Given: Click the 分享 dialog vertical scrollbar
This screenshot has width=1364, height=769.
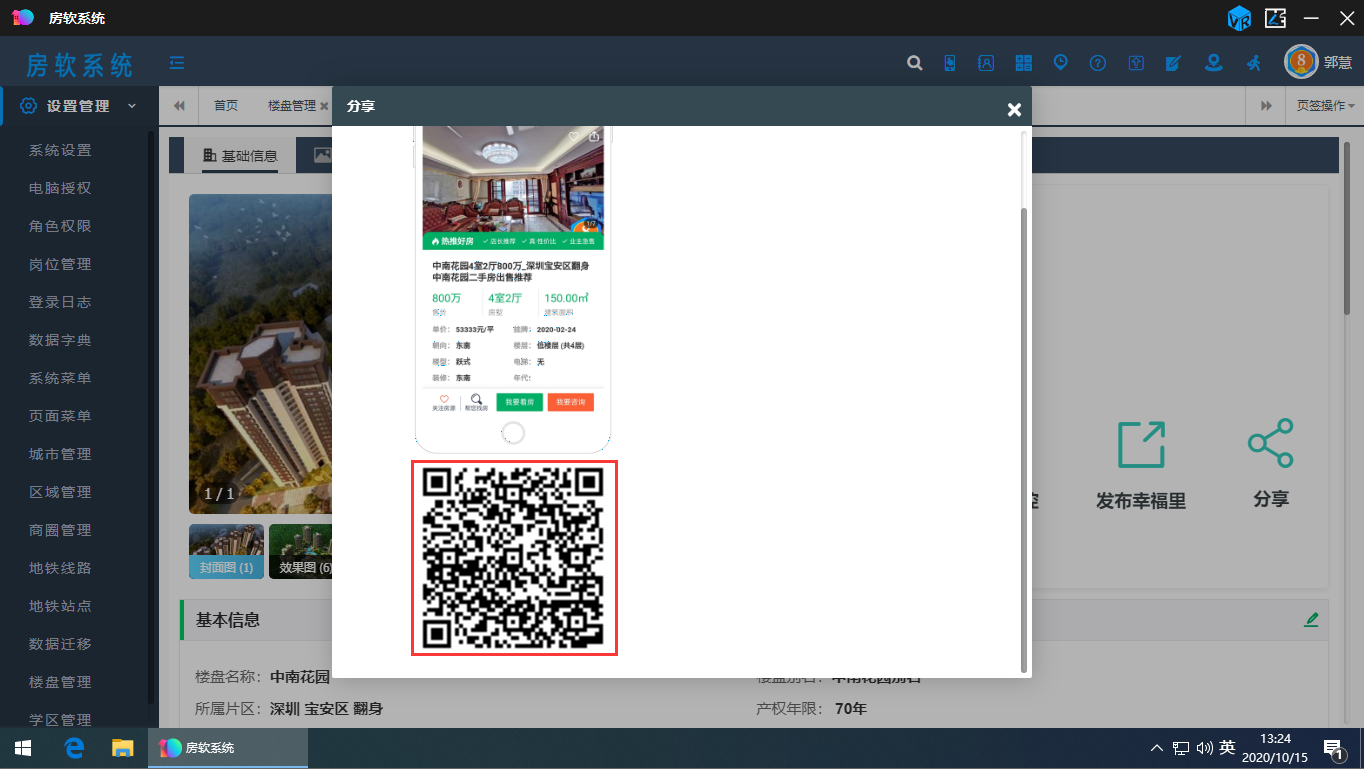Looking at the screenshot, I should click(x=1023, y=440).
